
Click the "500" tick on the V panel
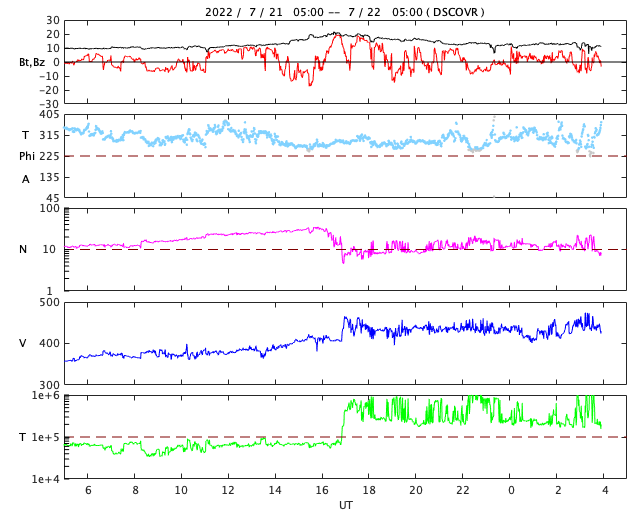49,303
